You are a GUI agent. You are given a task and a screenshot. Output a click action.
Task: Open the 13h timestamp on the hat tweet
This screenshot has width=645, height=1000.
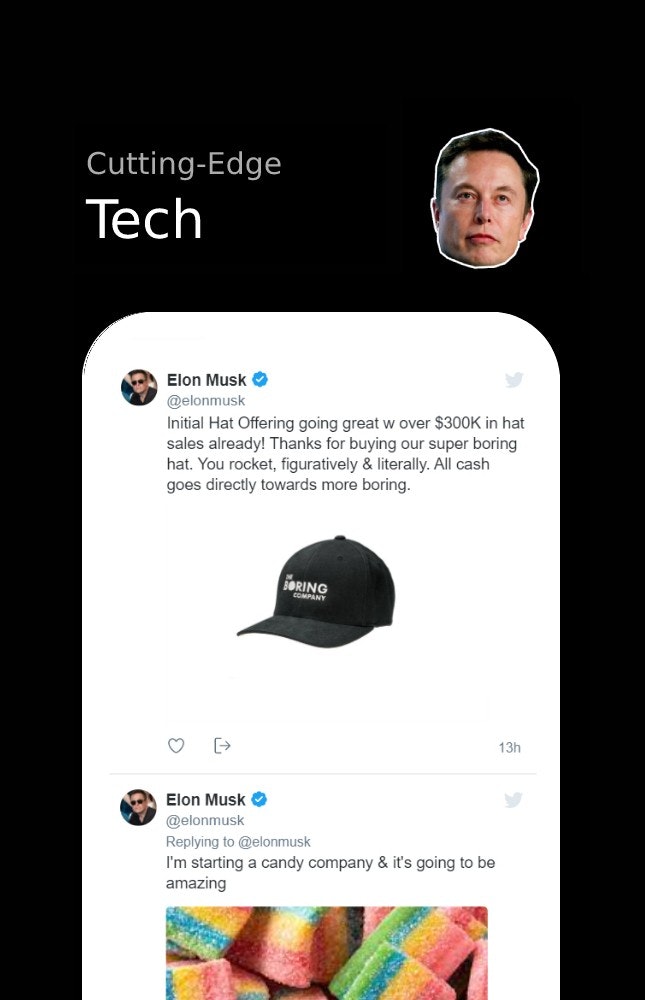coord(509,747)
